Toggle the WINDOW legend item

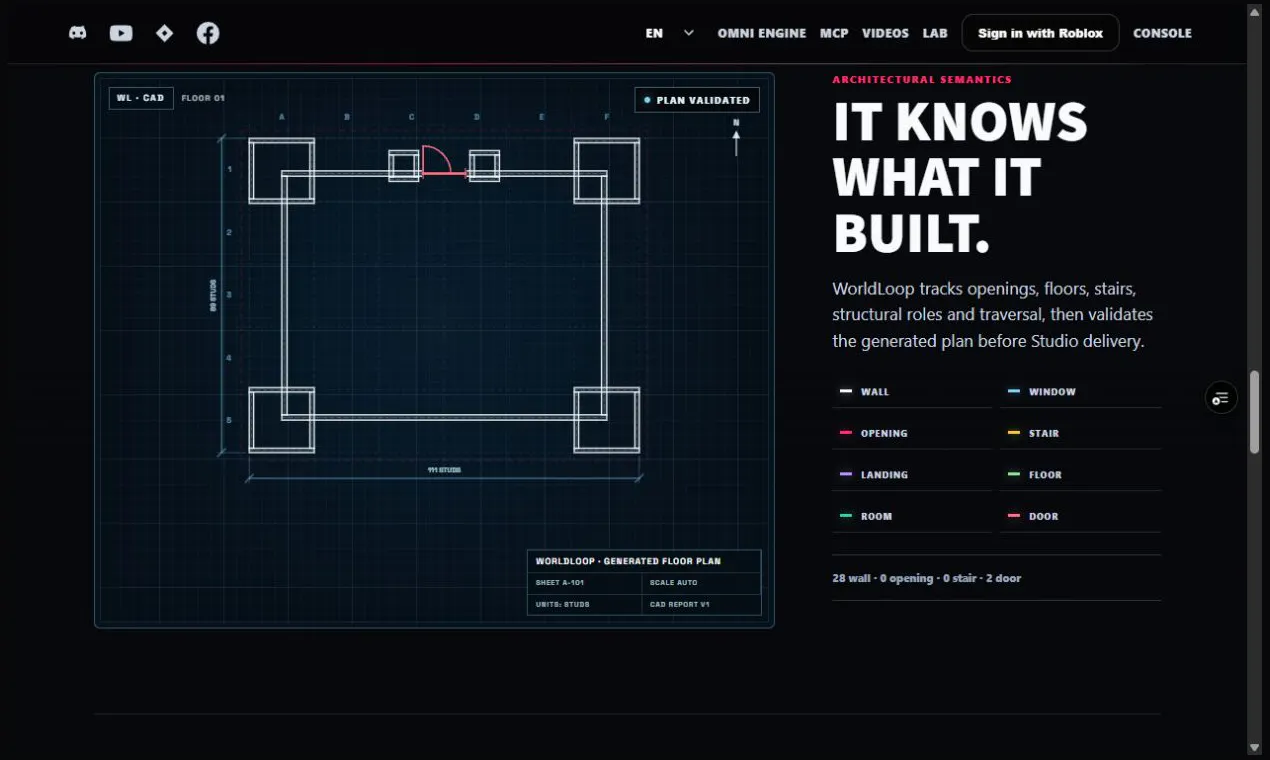pos(1081,392)
